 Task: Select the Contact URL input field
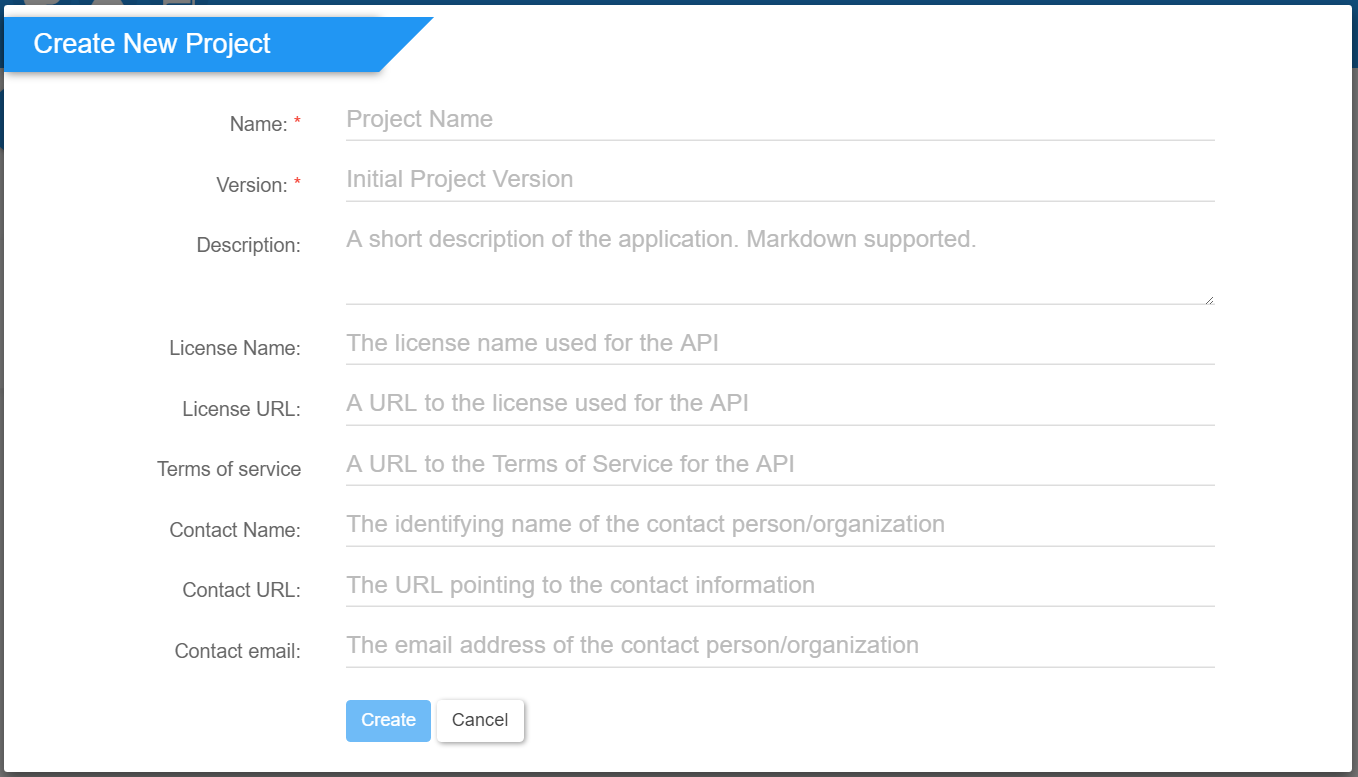(780, 586)
